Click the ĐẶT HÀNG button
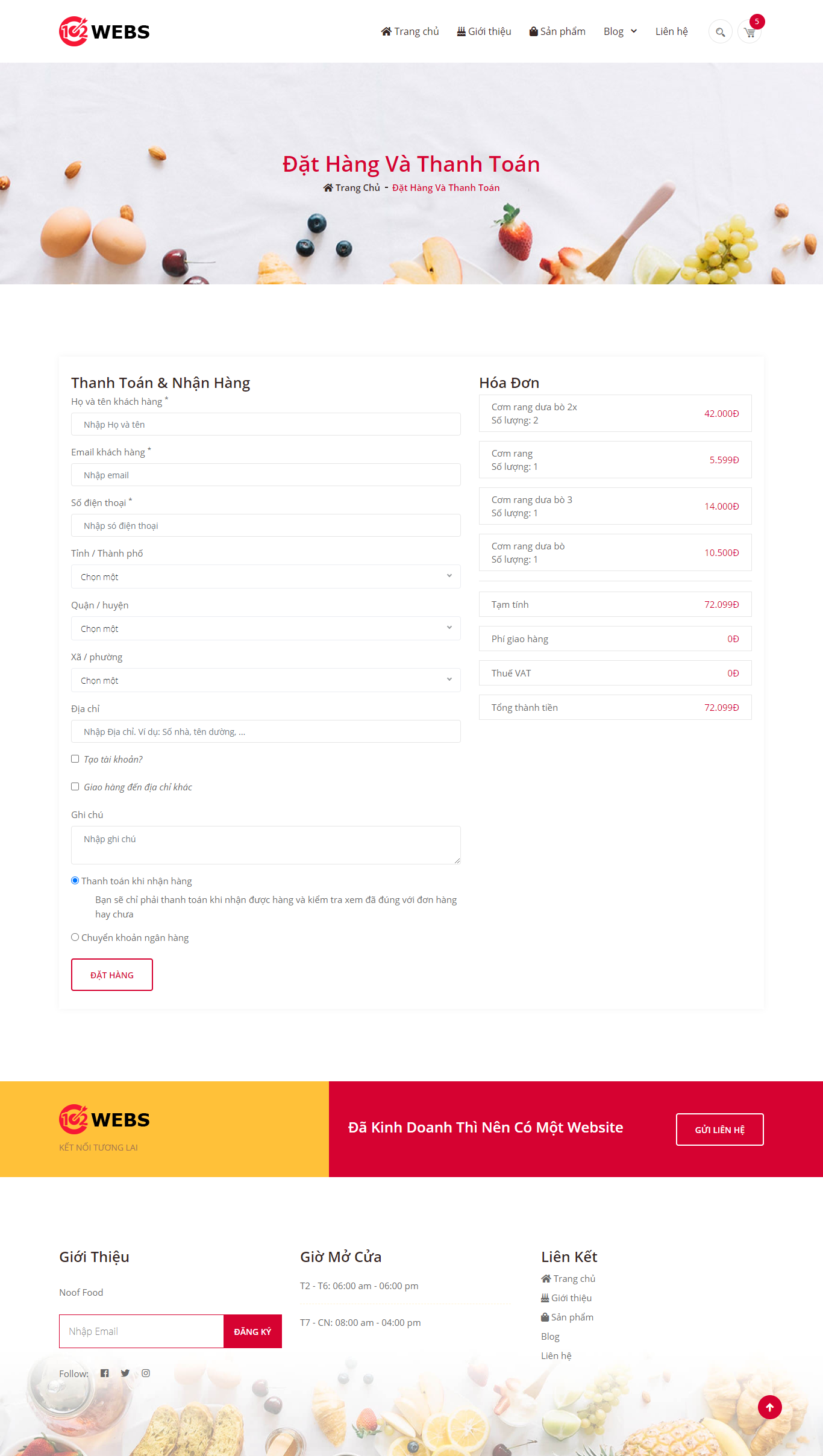823x1456 pixels. tap(112, 975)
